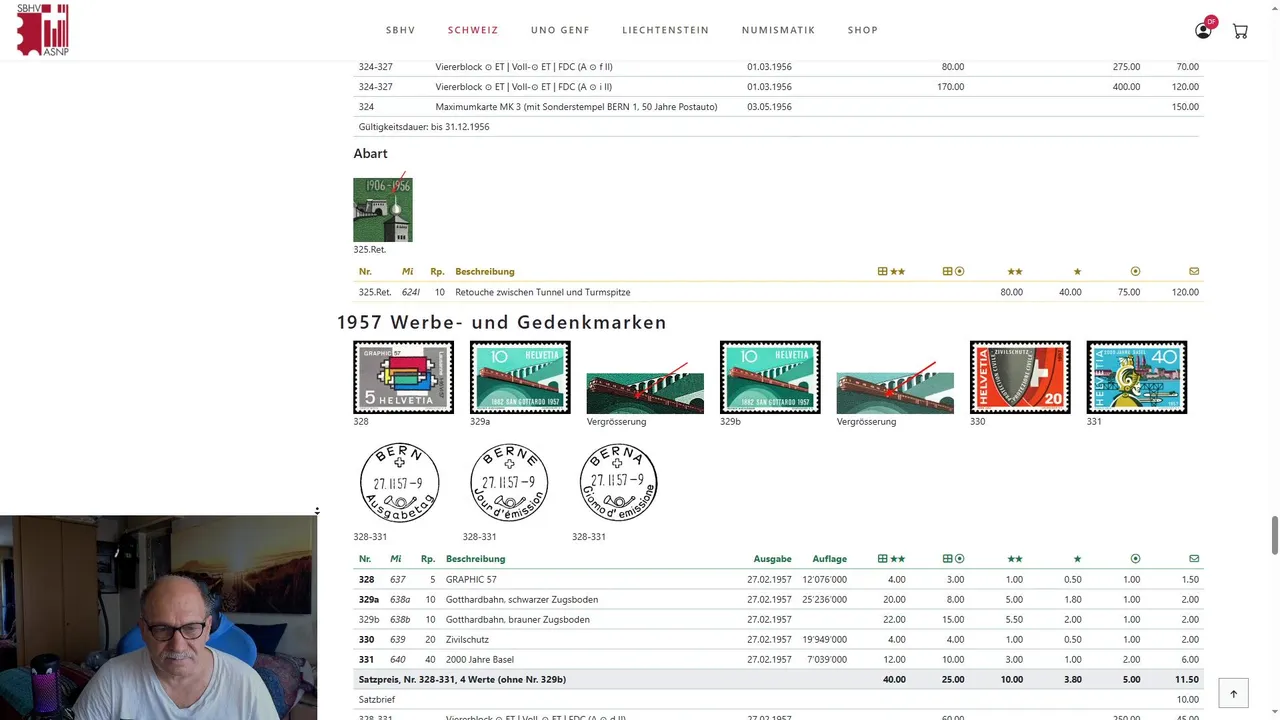Image resolution: width=1280 pixels, height=720 pixels.
Task: Click 'Retouche zwischen Tunnel und Turmspitze' description
Action: coord(543,292)
